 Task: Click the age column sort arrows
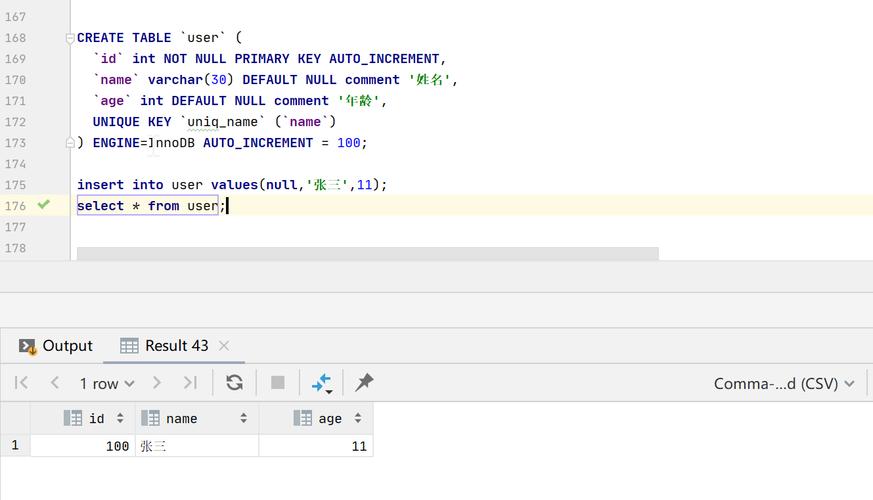358,418
